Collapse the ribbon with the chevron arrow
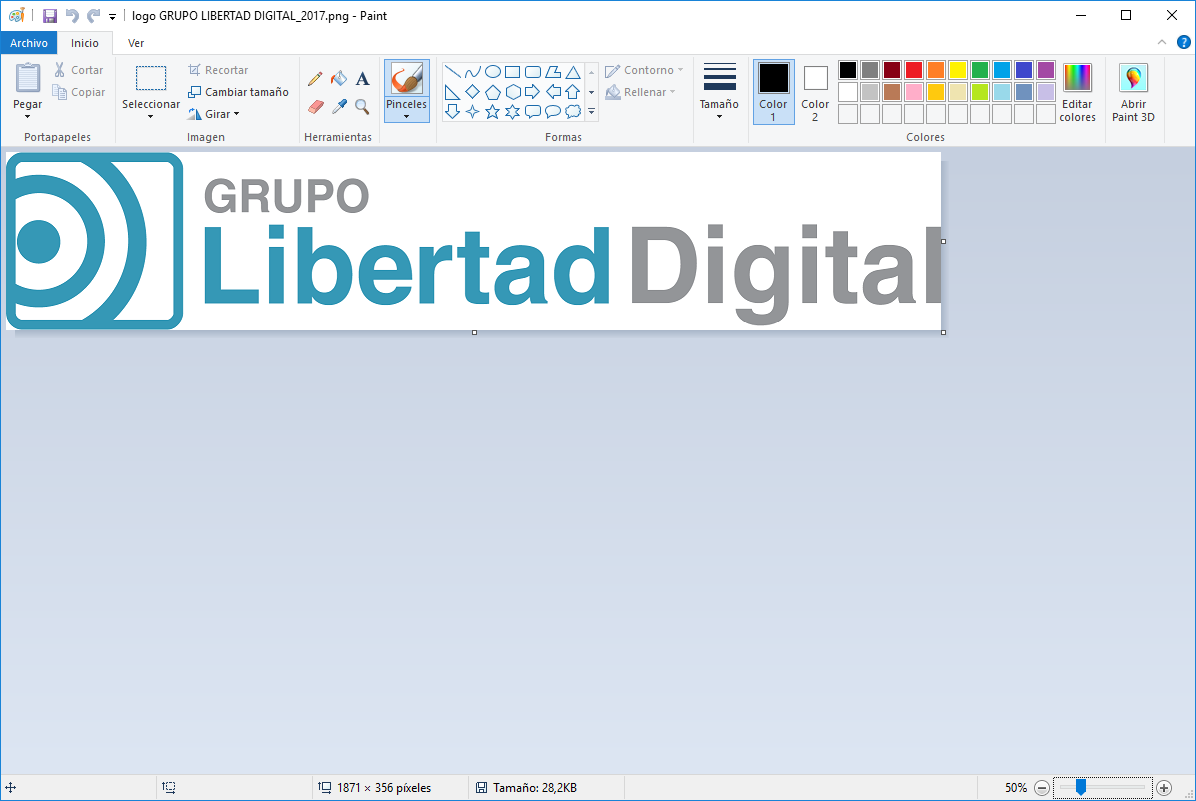 (x=1161, y=43)
